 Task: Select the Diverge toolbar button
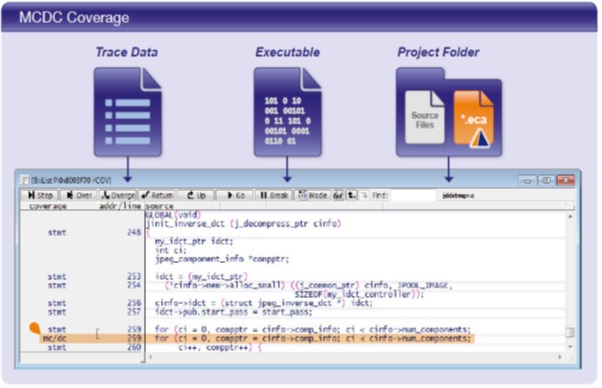(118, 195)
